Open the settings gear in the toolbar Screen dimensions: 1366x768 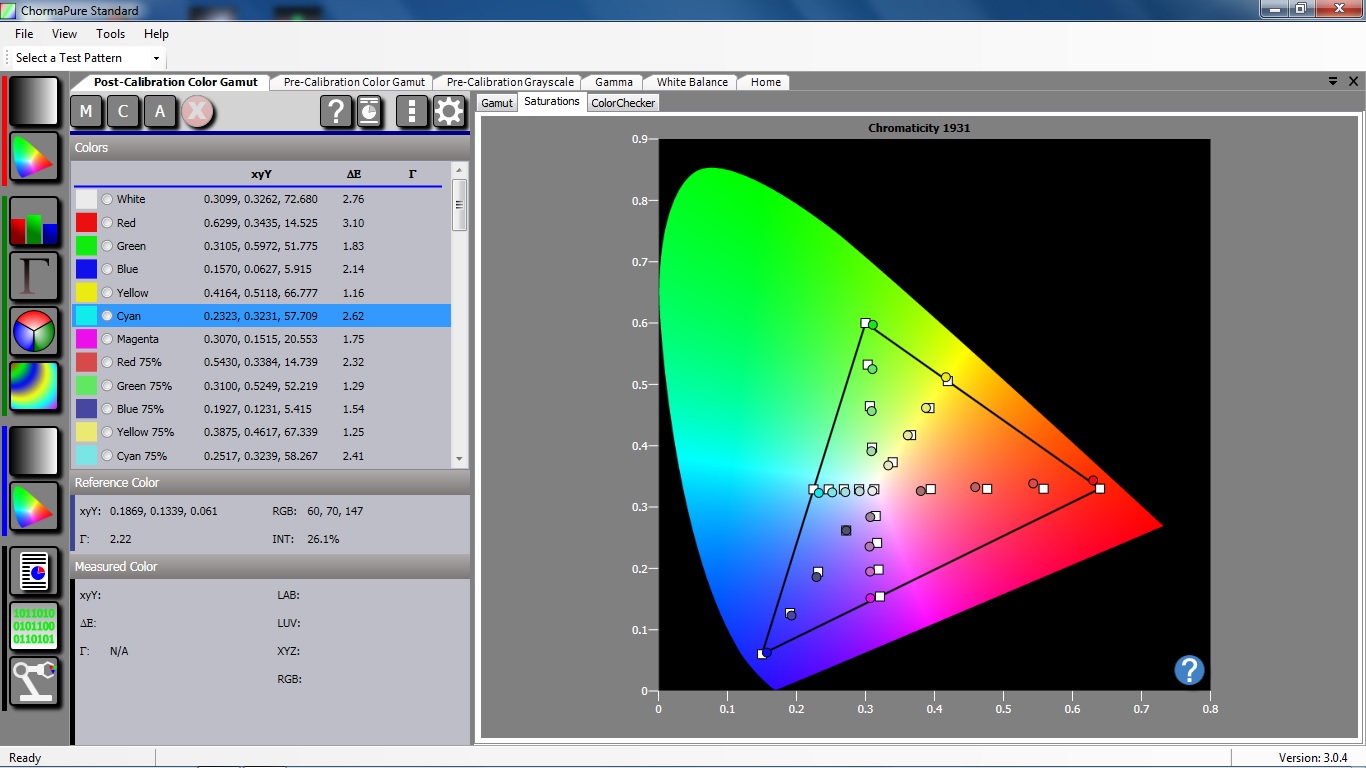[449, 112]
